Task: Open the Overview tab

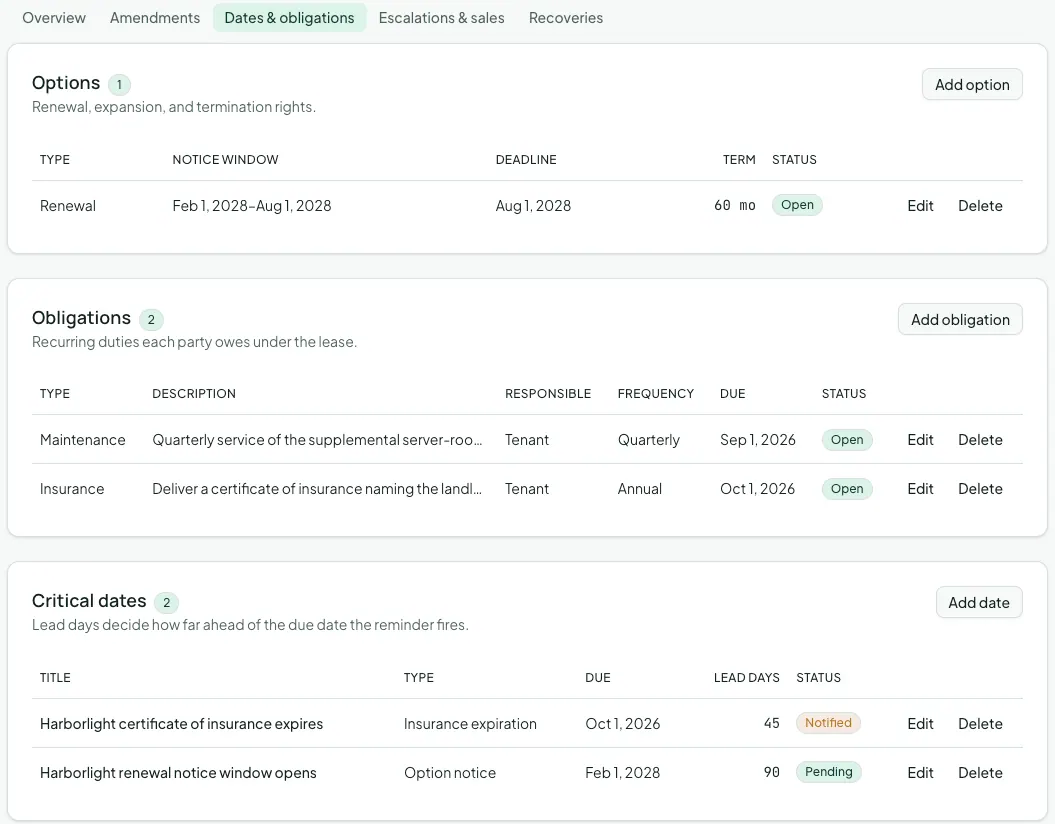Action: [x=54, y=18]
